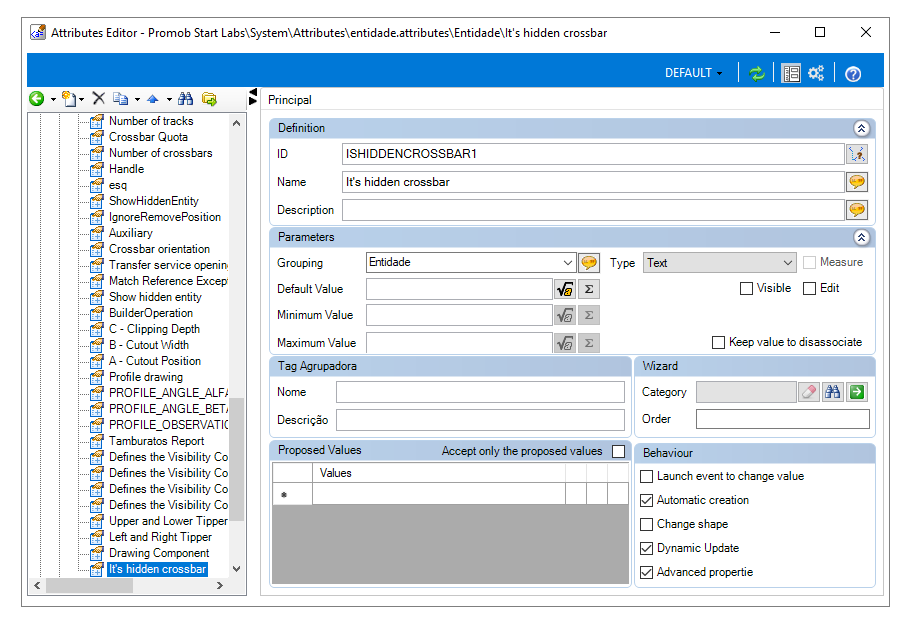
Task: Collapse the Parameters section
Action: click(x=861, y=237)
